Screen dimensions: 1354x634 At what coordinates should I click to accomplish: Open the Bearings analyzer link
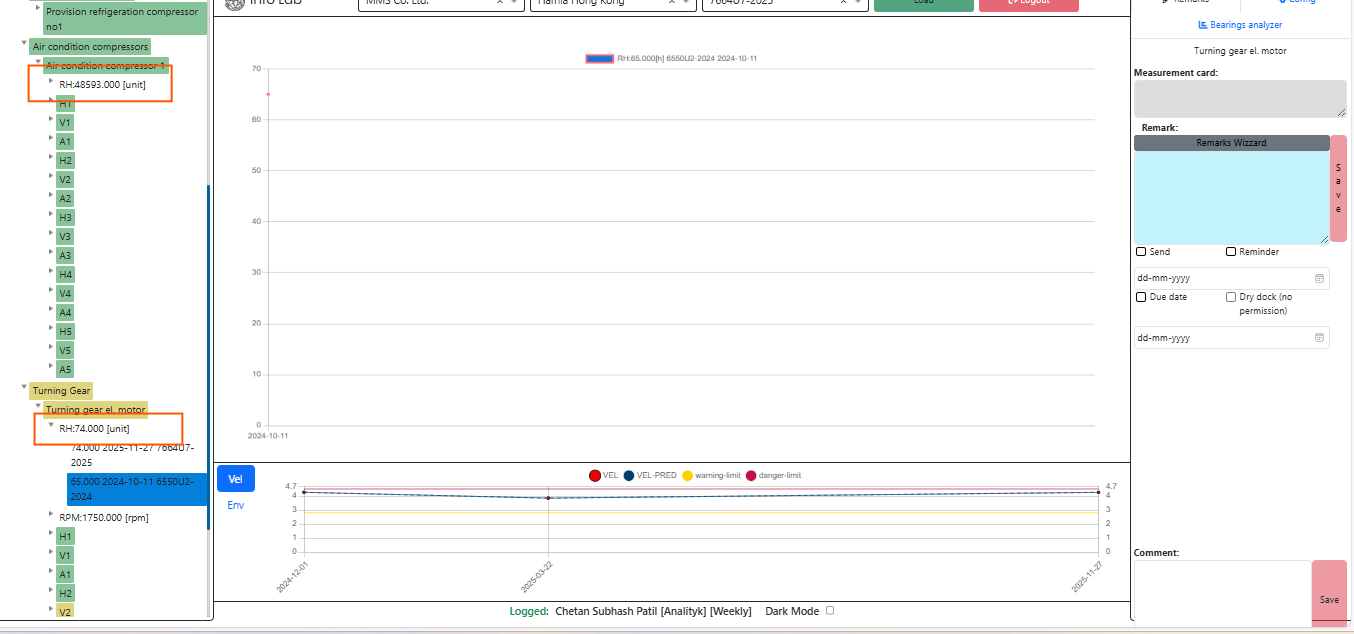click(1240, 25)
